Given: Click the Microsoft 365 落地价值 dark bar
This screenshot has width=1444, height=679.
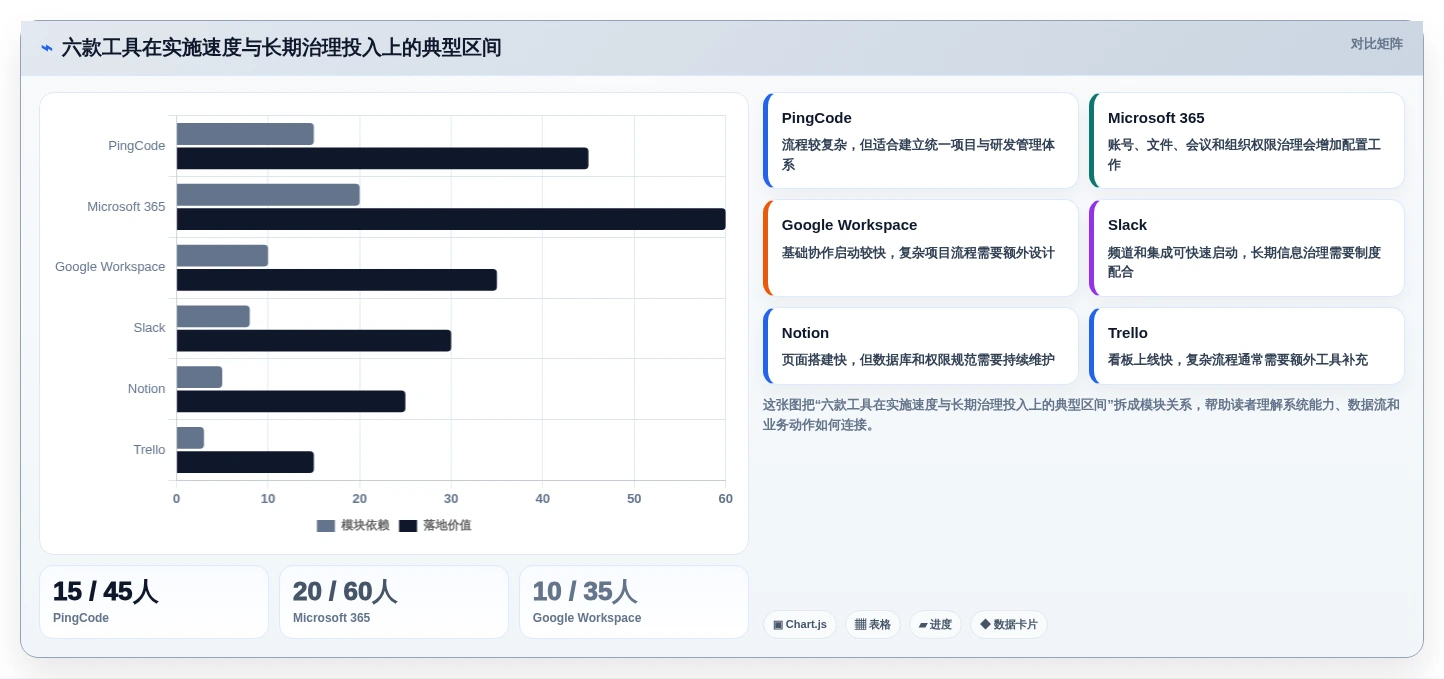Looking at the screenshot, I should 451,219.
